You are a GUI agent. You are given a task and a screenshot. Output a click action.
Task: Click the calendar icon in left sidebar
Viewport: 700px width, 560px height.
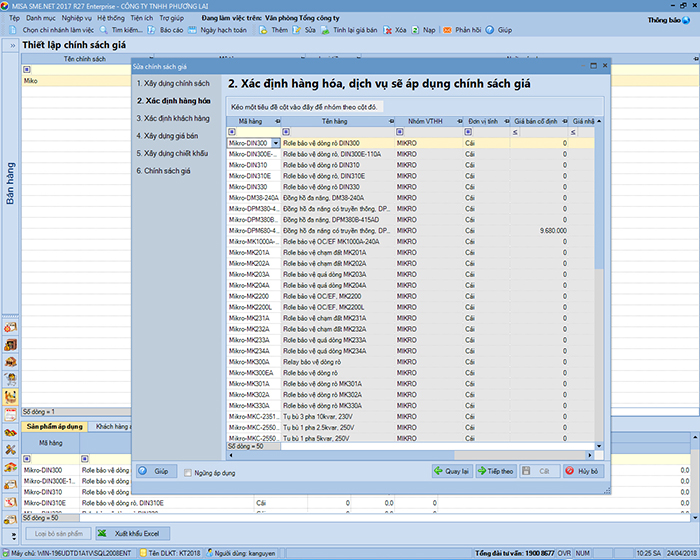11,414
